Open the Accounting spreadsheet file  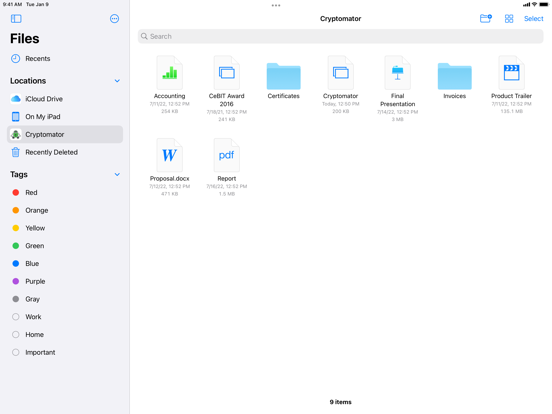tap(170, 73)
